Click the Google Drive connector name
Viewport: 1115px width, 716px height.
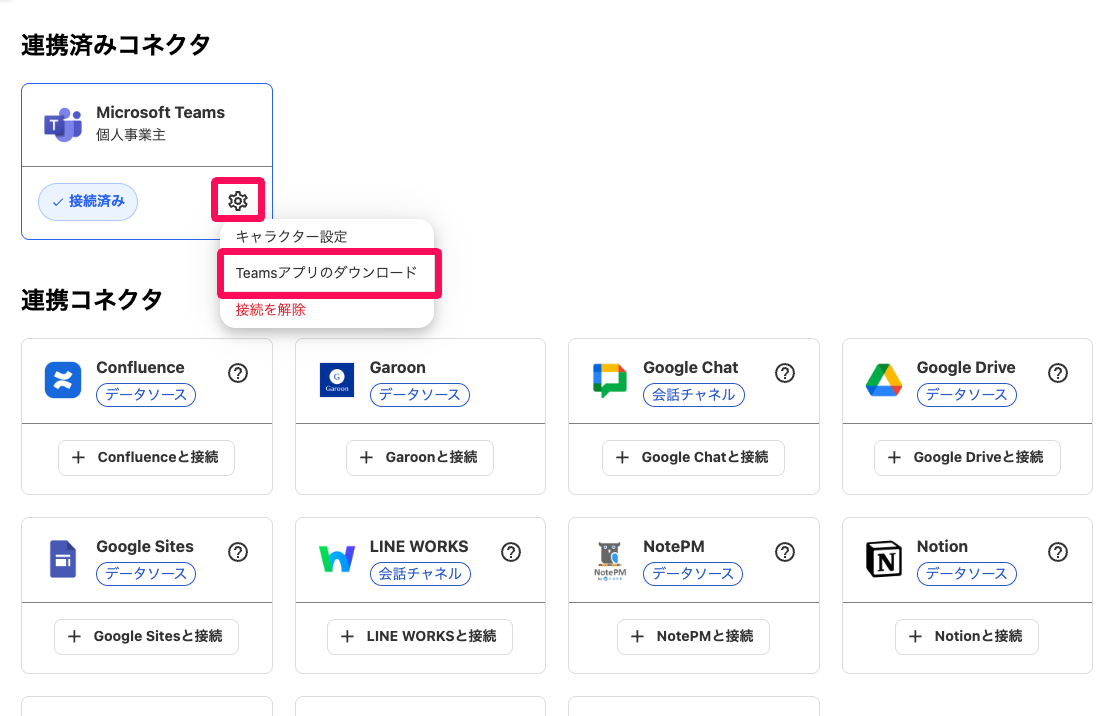966,368
